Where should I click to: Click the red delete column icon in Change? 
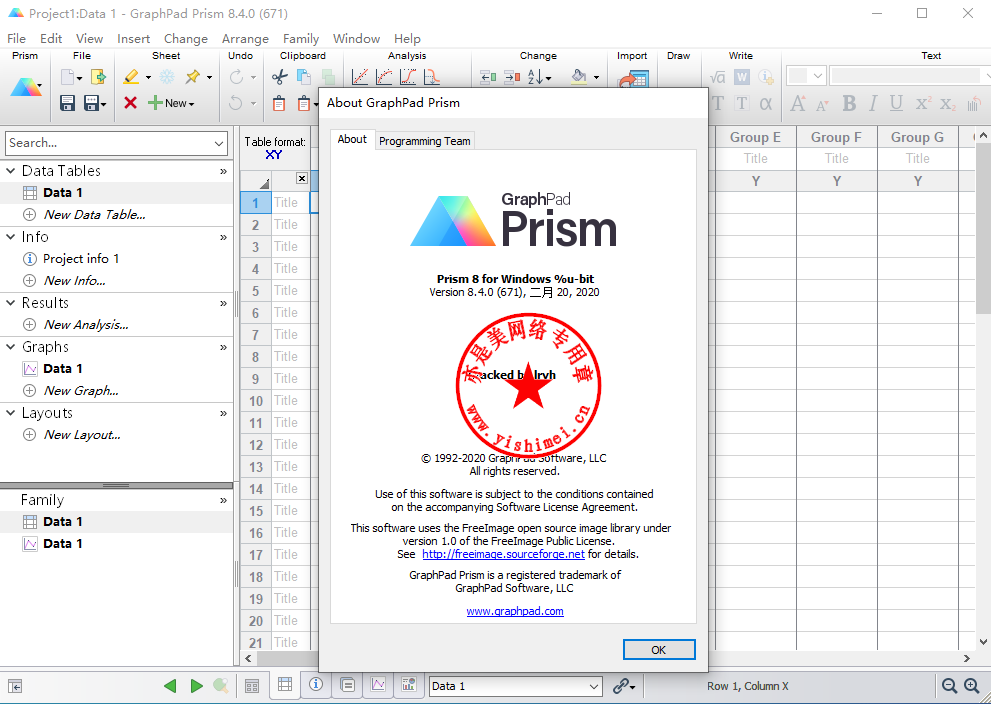[x=512, y=78]
